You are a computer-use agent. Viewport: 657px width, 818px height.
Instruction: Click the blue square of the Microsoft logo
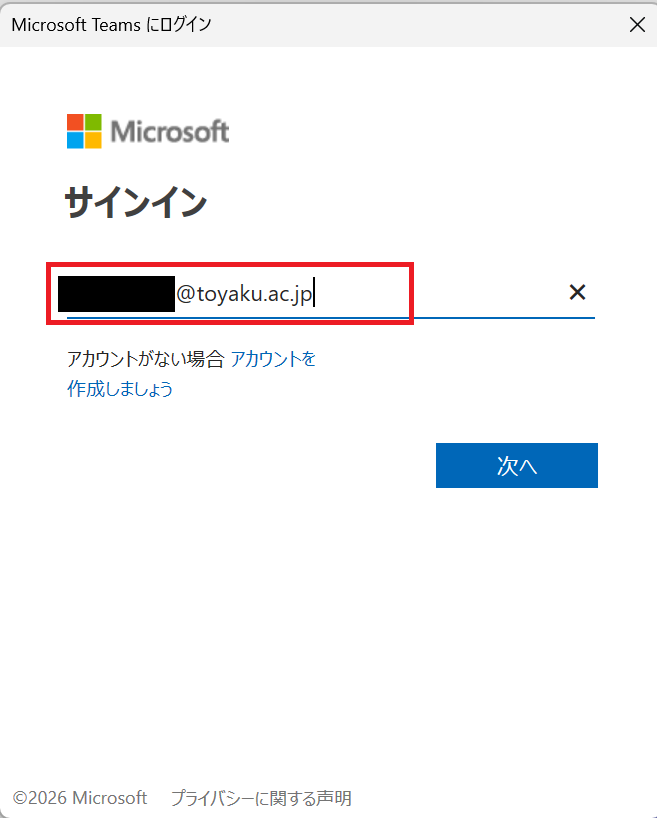pyautogui.click(x=75, y=140)
